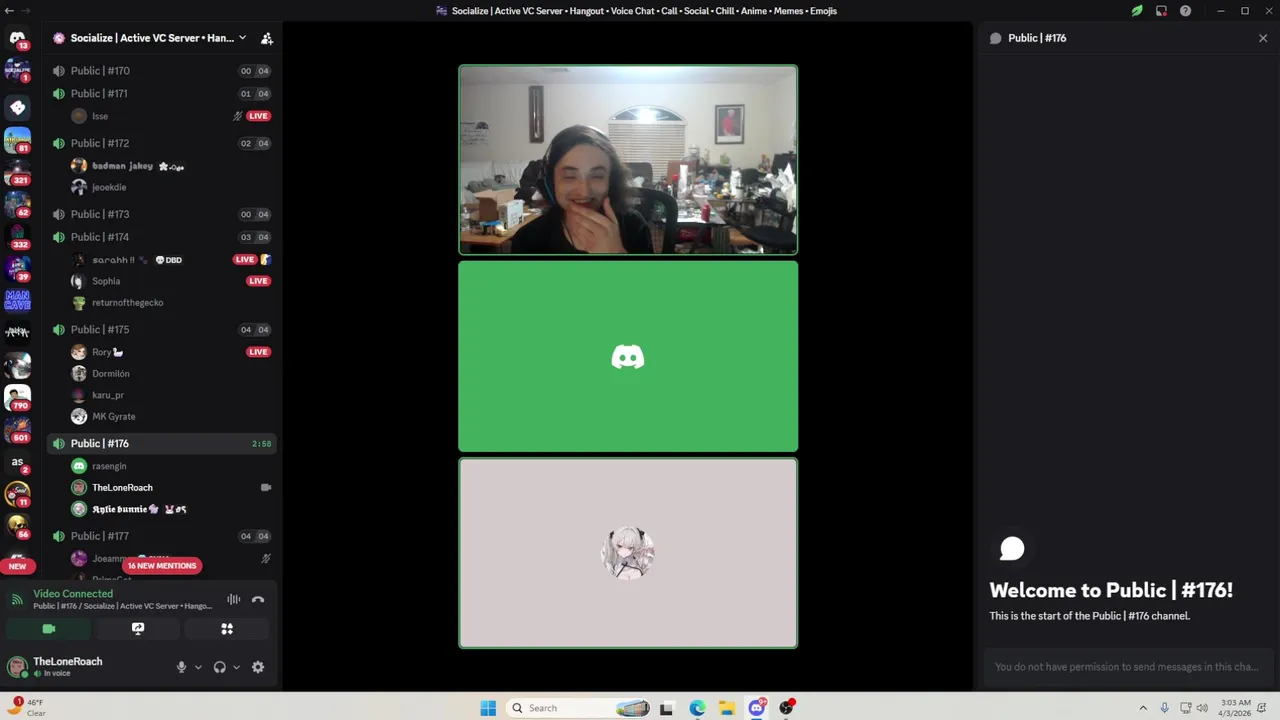Open the MAN CAVE server icon

pyautogui.click(x=17, y=300)
